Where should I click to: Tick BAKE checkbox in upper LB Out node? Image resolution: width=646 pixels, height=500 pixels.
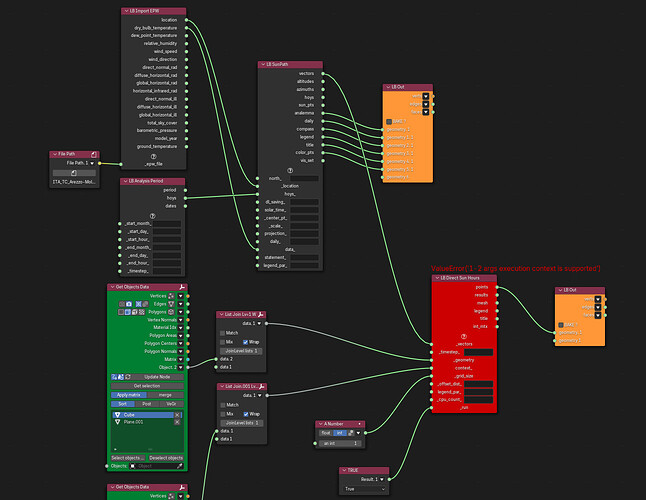pos(389,121)
